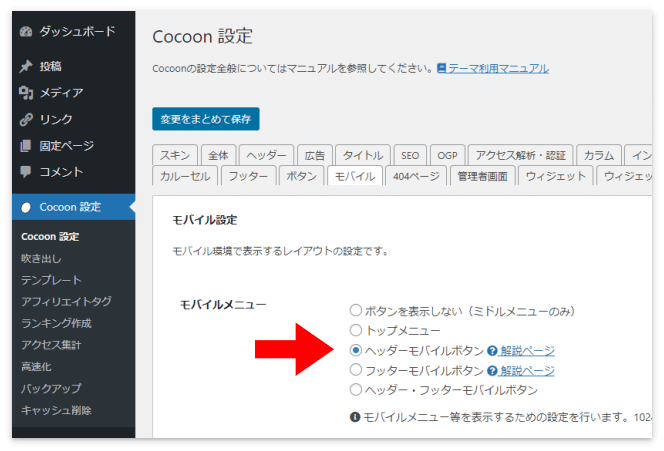This screenshot has height=451, width=664.
Task: Select ボタンを表示しない radio option
Action: click(x=356, y=310)
